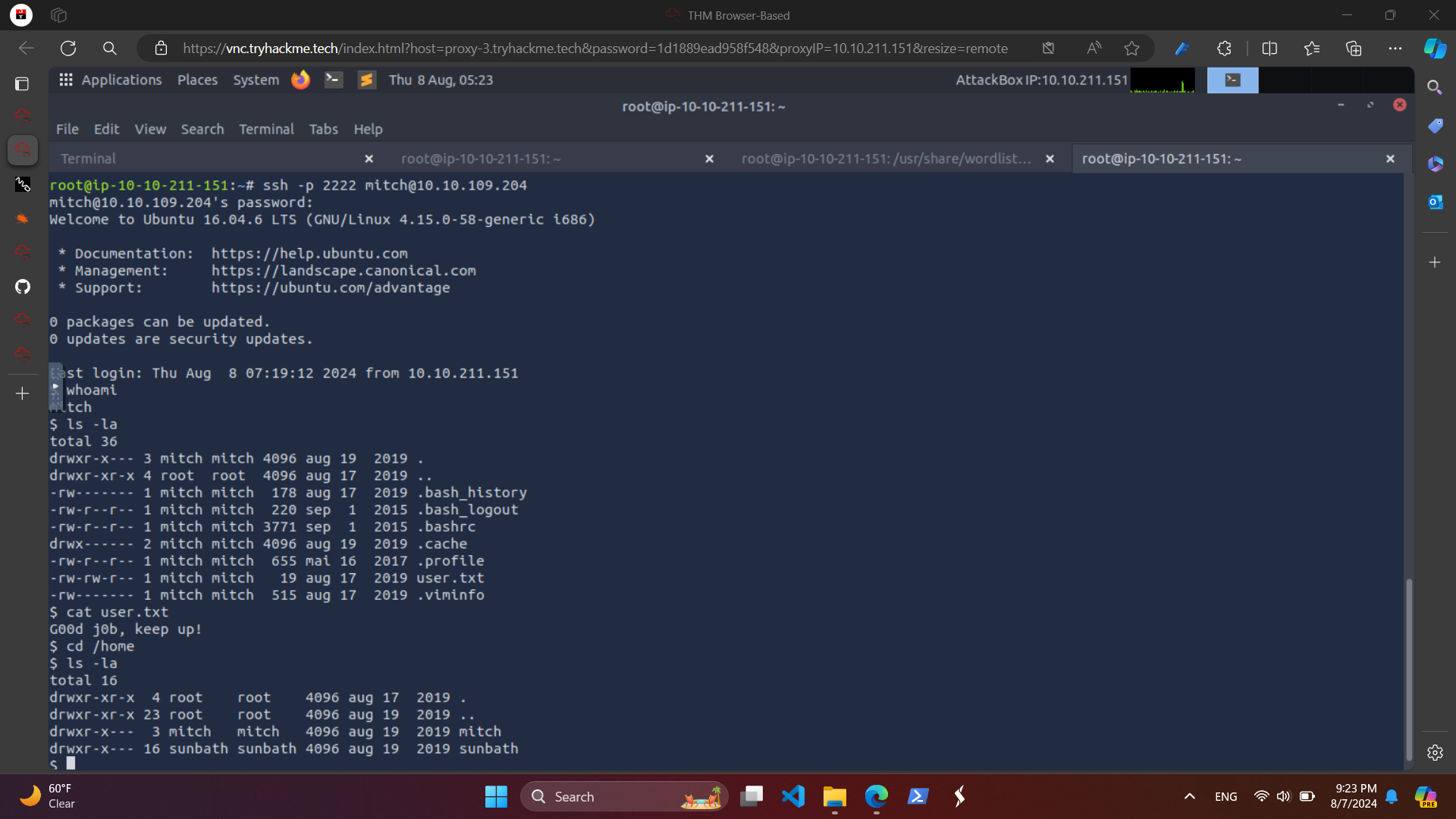
Task: Click the terminal vertical scrollbar
Action: point(1409,669)
